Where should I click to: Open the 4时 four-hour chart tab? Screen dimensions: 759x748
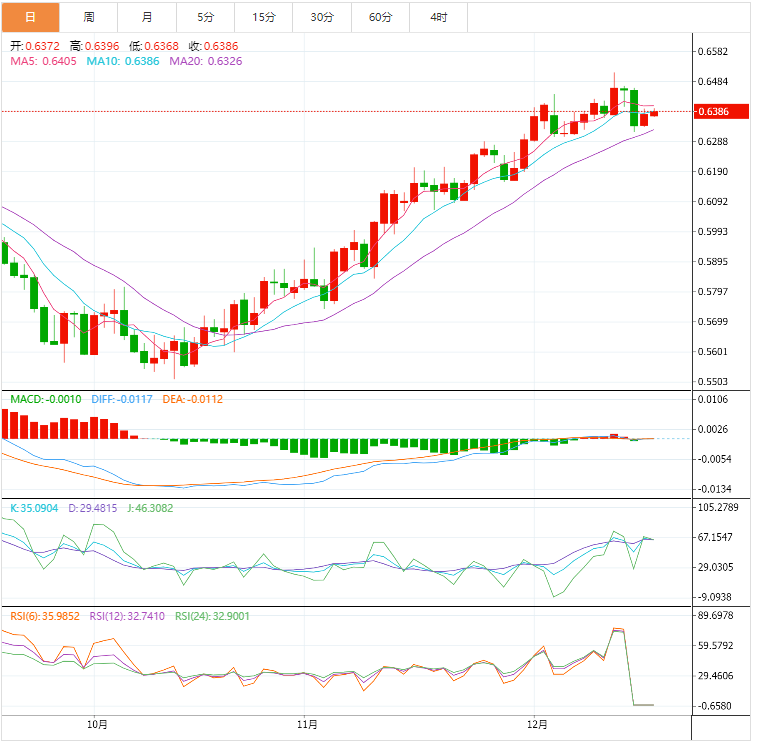pos(439,17)
